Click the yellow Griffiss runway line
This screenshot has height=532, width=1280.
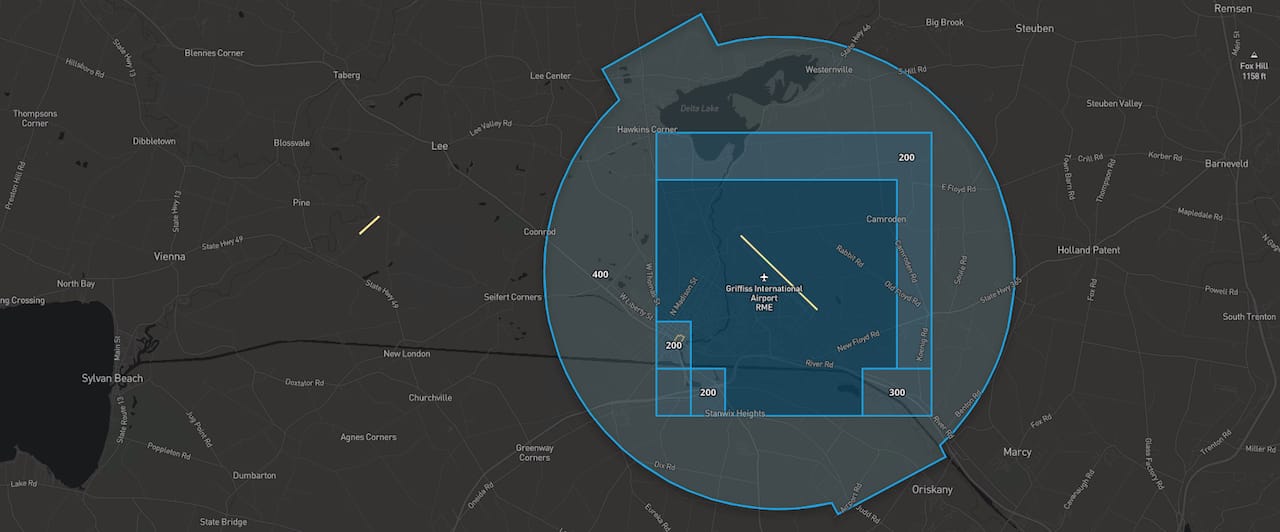tap(779, 273)
